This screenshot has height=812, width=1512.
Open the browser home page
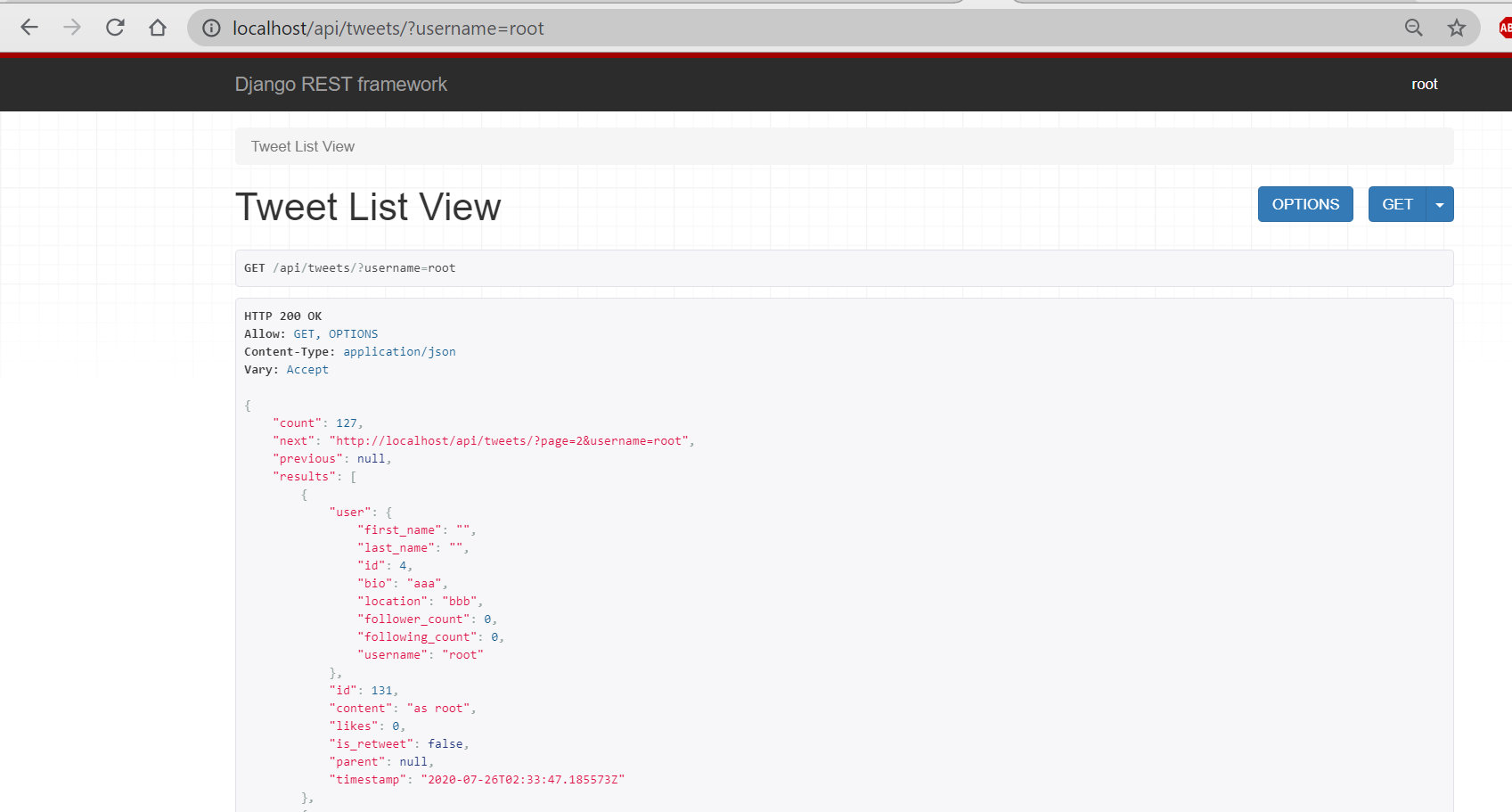158,28
